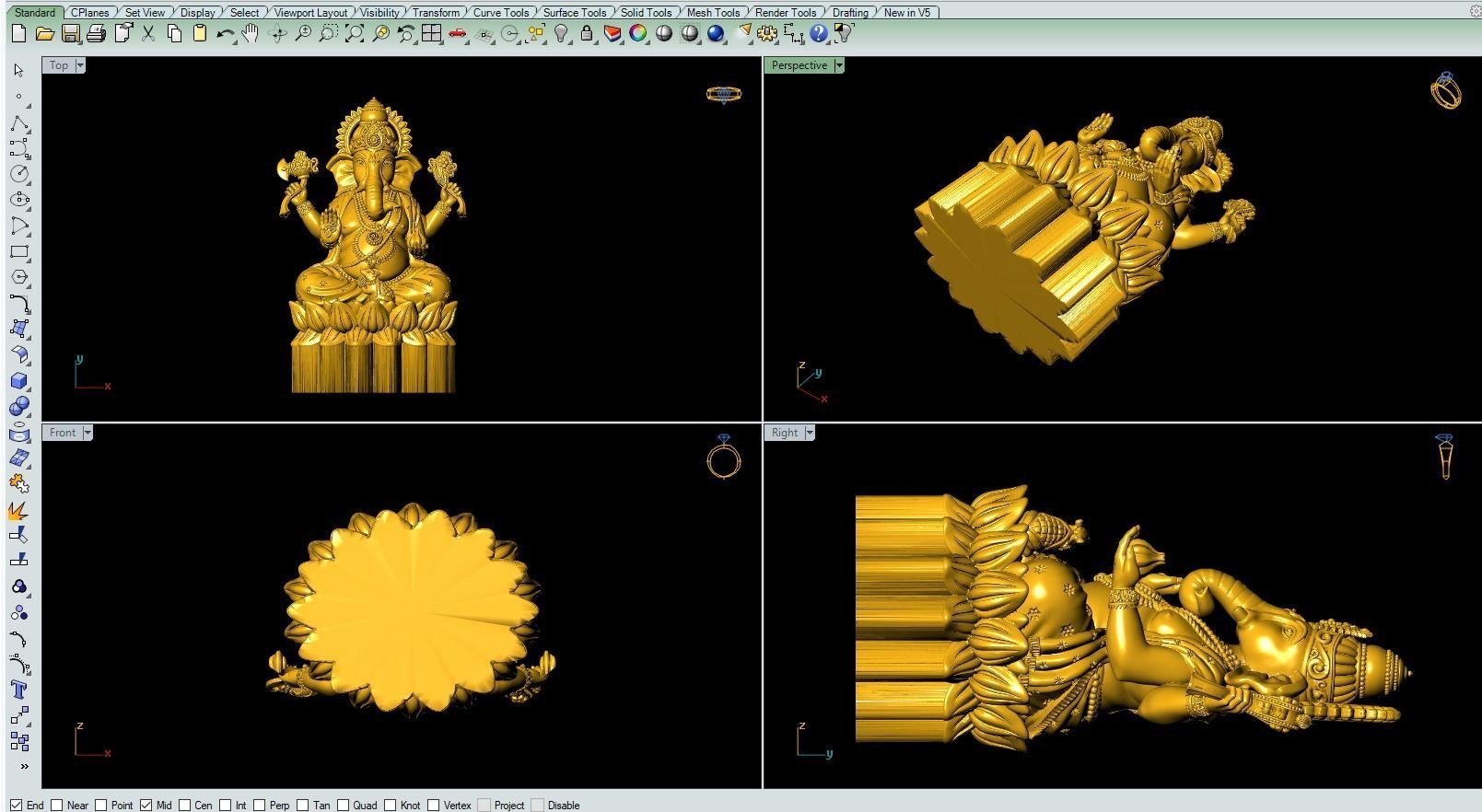
Task: Click the New file icon
Action: point(18,33)
